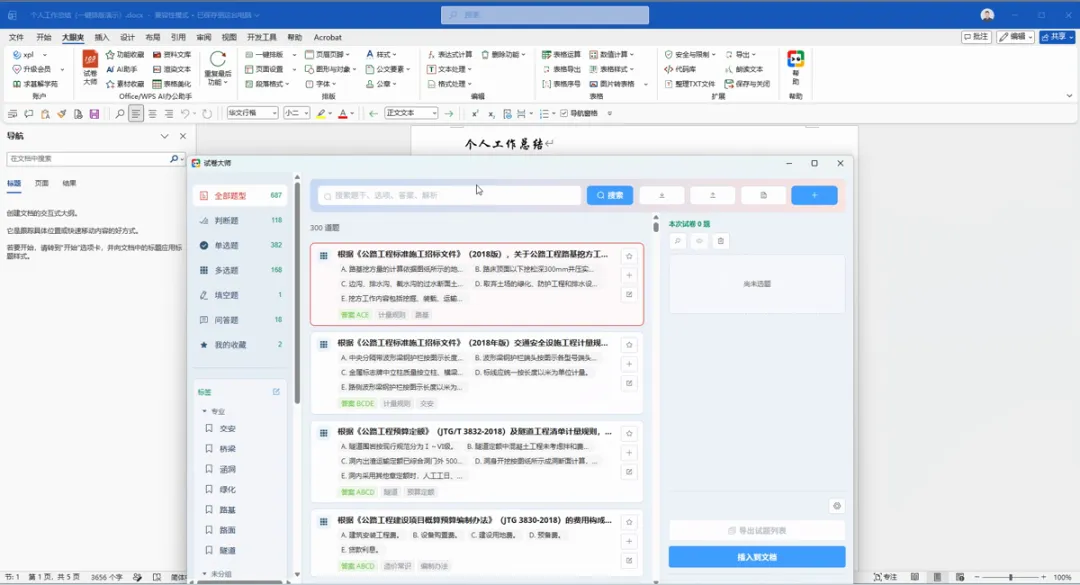The width and height of the screenshot is (1080, 585).
Task: Open 求甚解学苑 in account group
Action: pos(36,84)
